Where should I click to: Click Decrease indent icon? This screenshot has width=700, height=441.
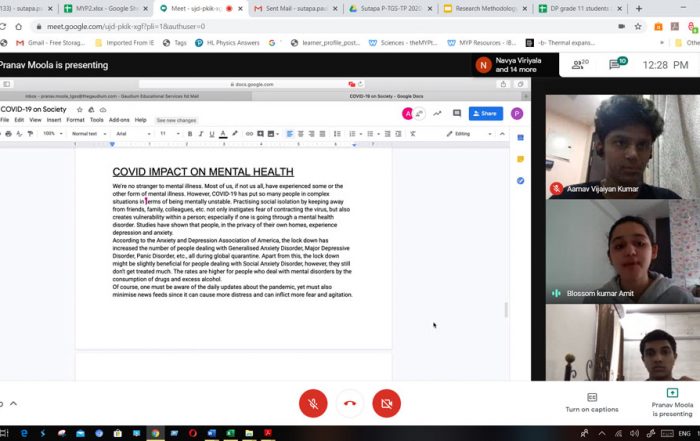click(x=388, y=133)
